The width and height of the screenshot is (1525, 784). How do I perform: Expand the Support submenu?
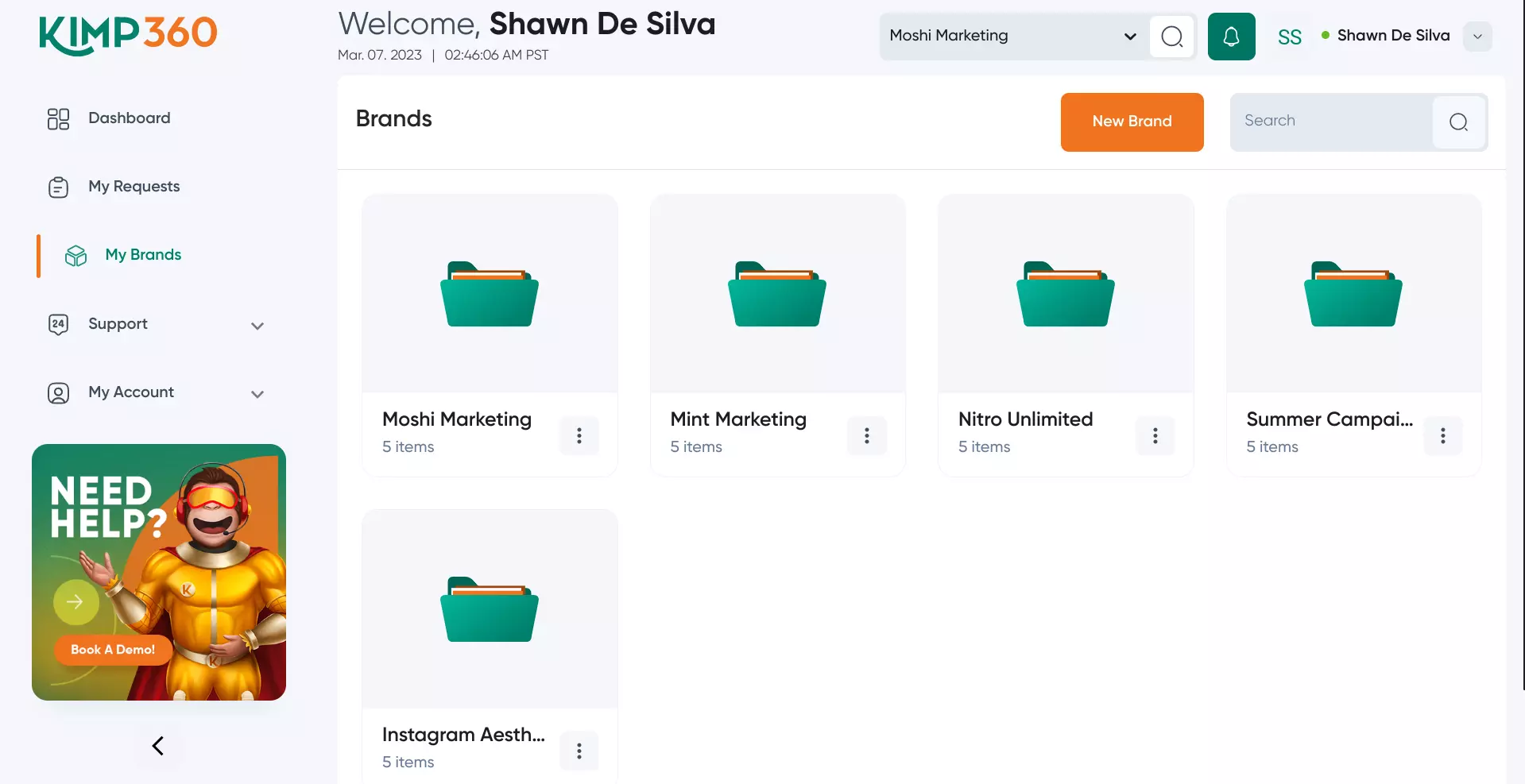[x=257, y=326]
